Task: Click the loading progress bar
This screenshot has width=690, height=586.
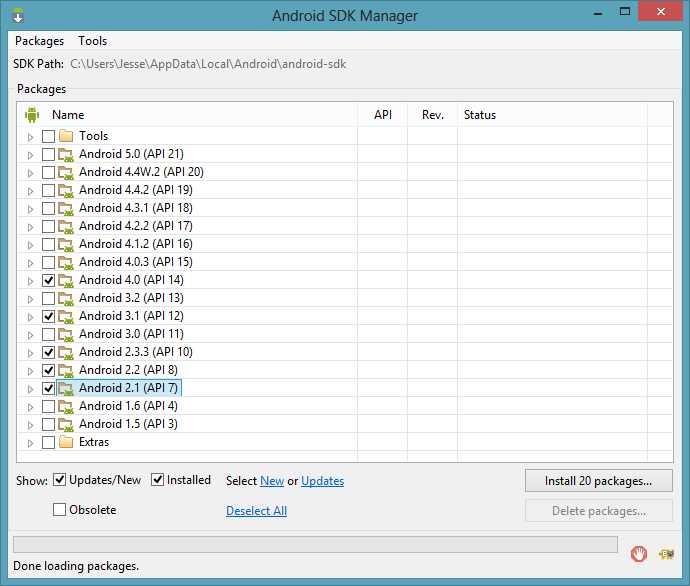Action: pos(314,544)
